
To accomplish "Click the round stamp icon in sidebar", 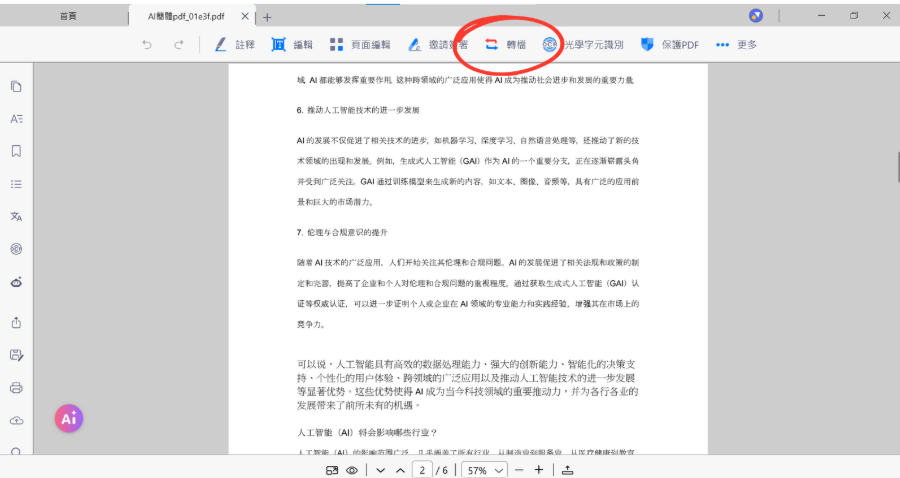I will click(x=16, y=249).
